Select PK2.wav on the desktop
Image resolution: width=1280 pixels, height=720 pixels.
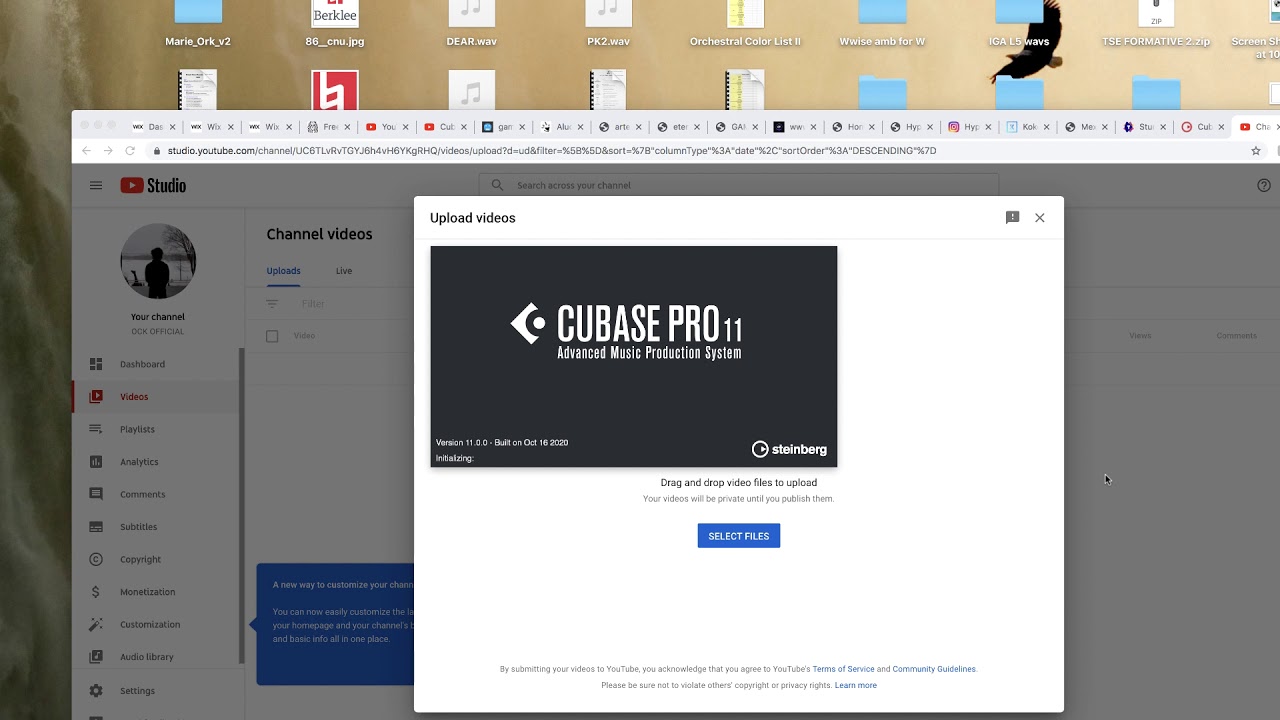pyautogui.click(x=608, y=23)
